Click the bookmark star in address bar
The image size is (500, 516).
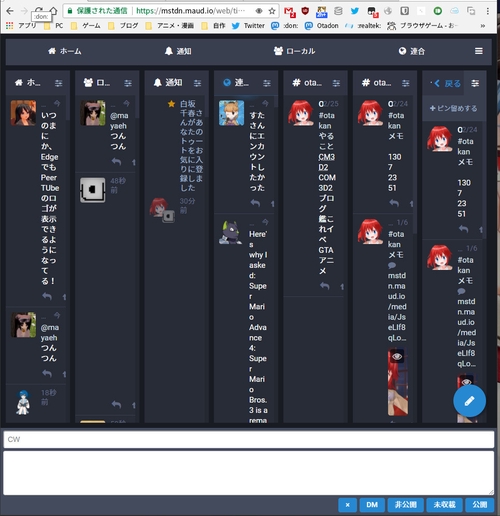272,11
